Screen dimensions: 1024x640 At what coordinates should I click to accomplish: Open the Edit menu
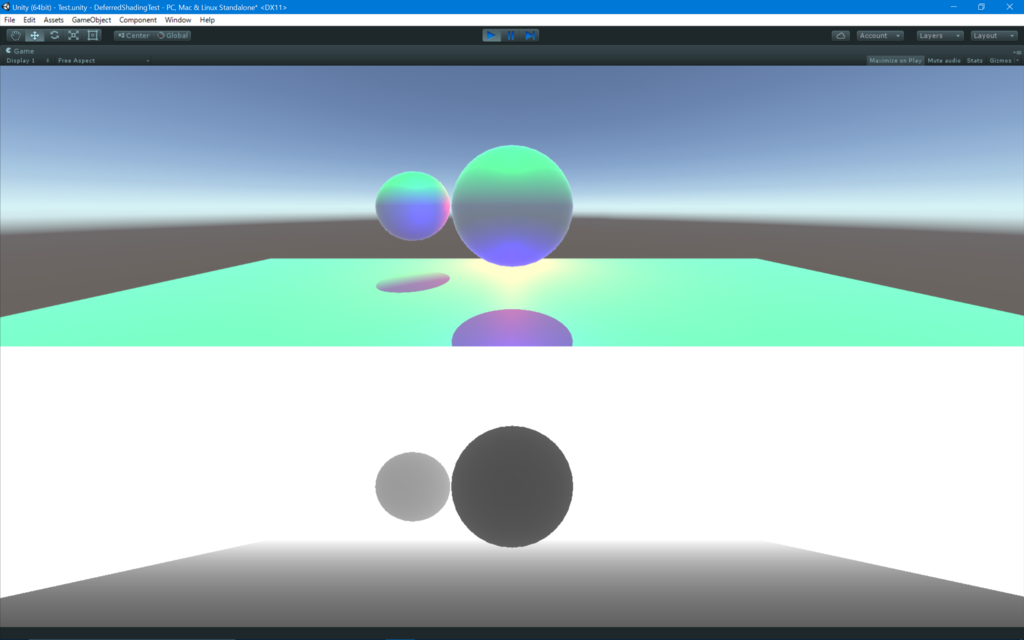coord(29,20)
